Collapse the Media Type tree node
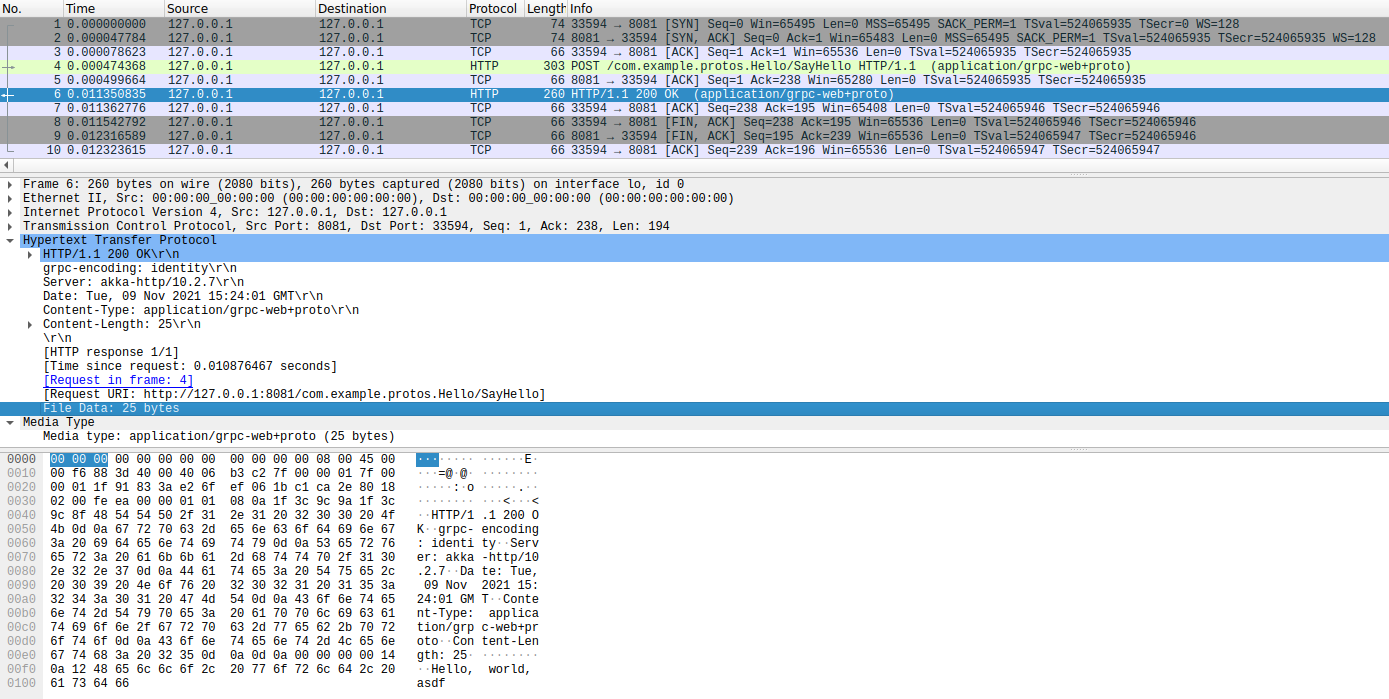 coord(10,422)
